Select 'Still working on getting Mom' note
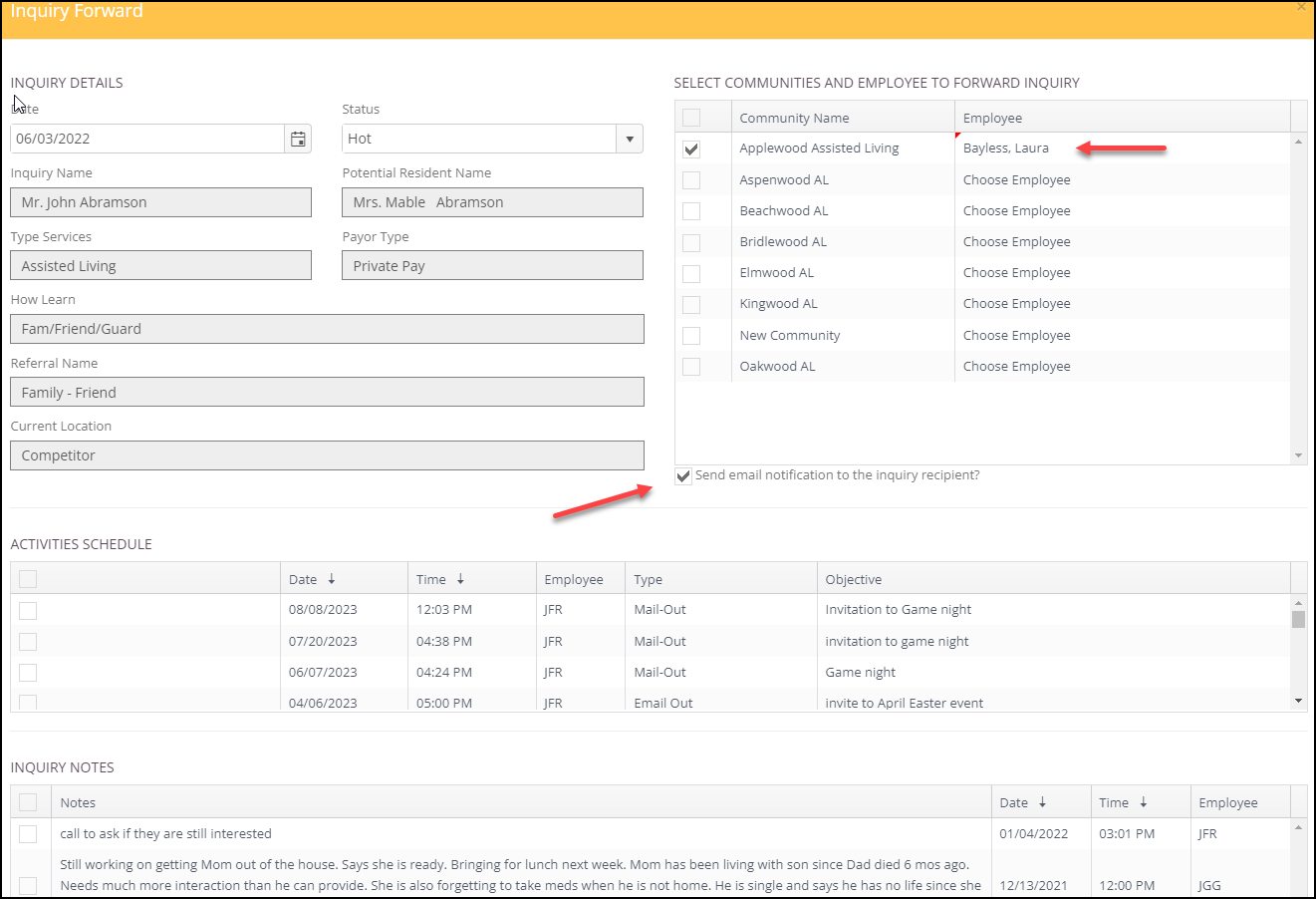Image resolution: width=1316 pixels, height=899 pixels. click(x=521, y=875)
